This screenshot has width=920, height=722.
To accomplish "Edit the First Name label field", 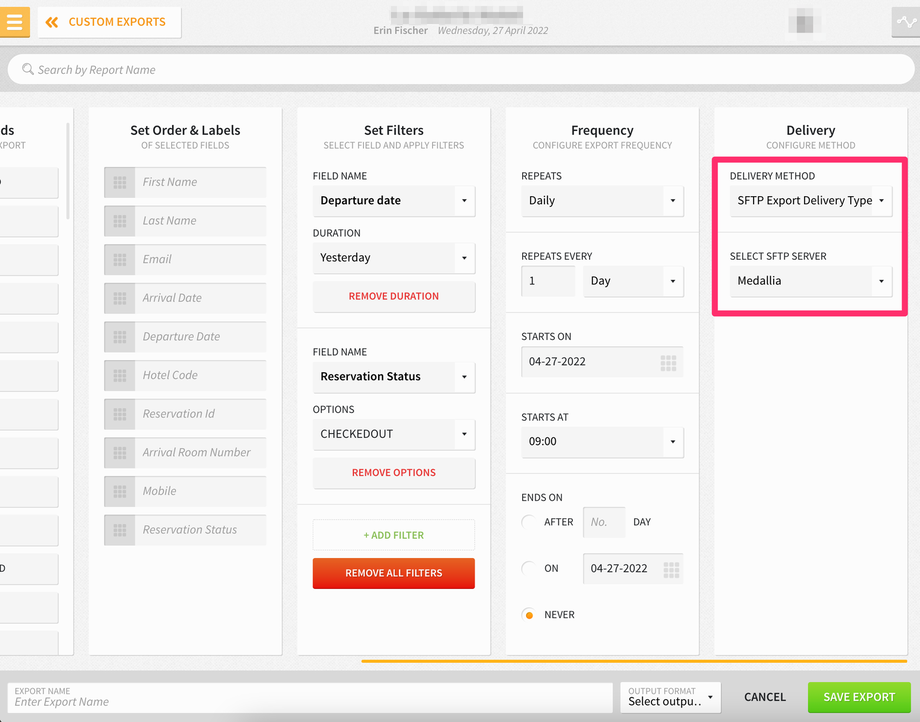I will click(200, 182).
